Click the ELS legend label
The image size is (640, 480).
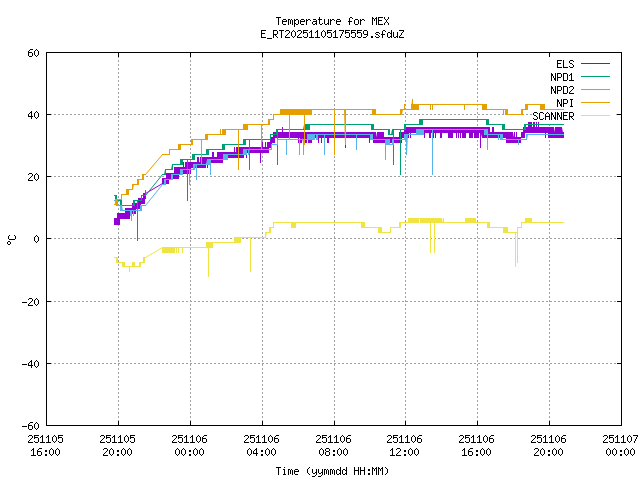pos(565,64)
